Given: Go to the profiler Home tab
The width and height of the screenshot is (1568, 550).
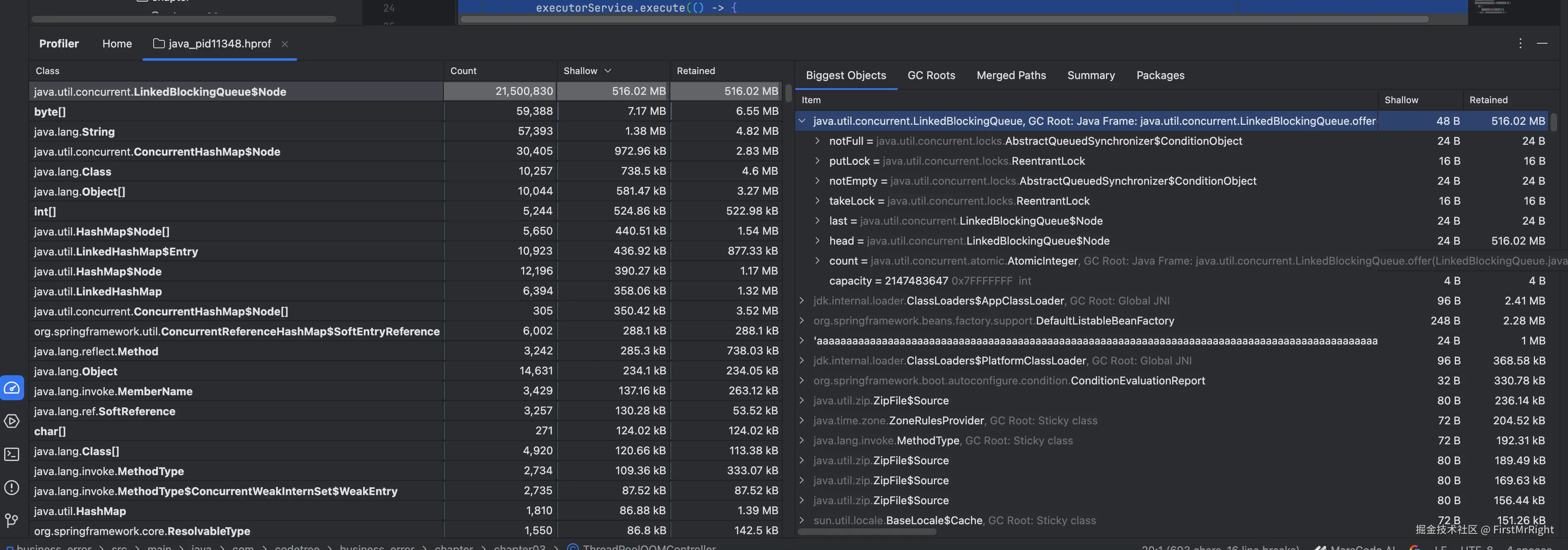Looking at the screenshot, I should (117, 44).
